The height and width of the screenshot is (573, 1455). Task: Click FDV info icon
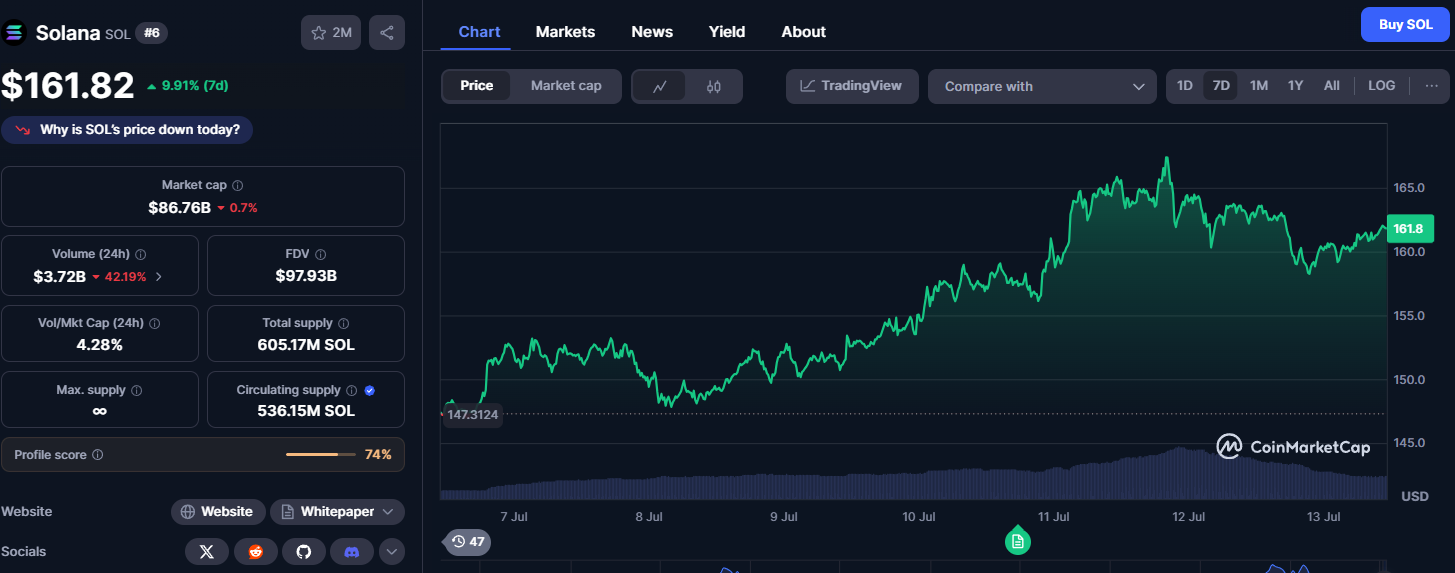click(x=320, y=255)
